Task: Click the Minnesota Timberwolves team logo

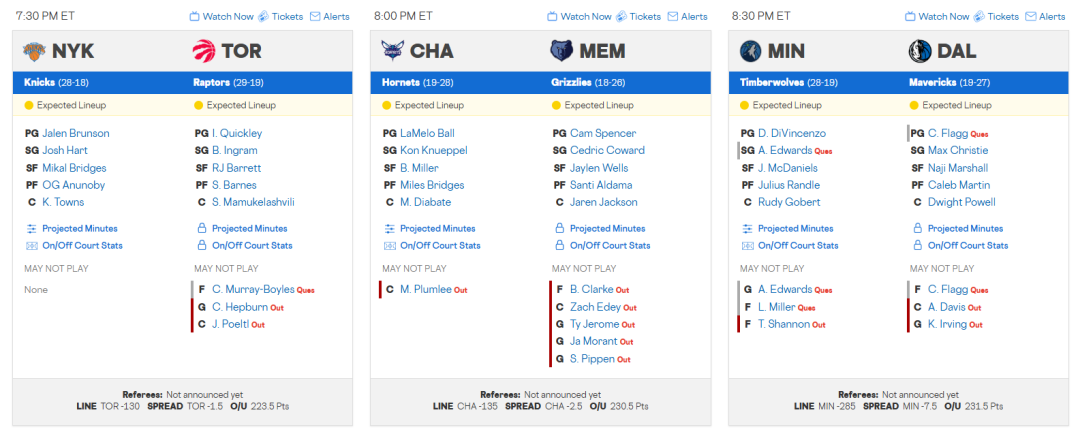Action: click(750, 51)
